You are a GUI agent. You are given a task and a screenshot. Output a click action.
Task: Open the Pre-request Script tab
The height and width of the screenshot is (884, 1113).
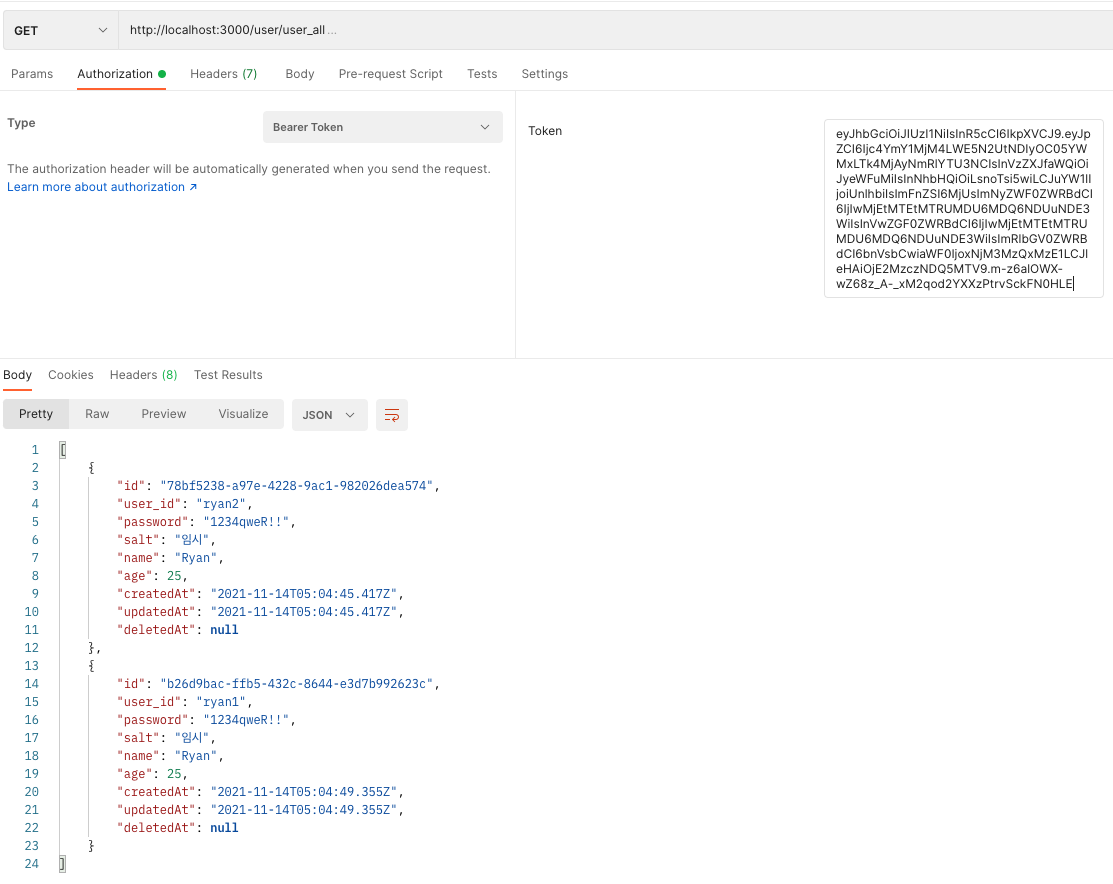(x=390, y=73)
